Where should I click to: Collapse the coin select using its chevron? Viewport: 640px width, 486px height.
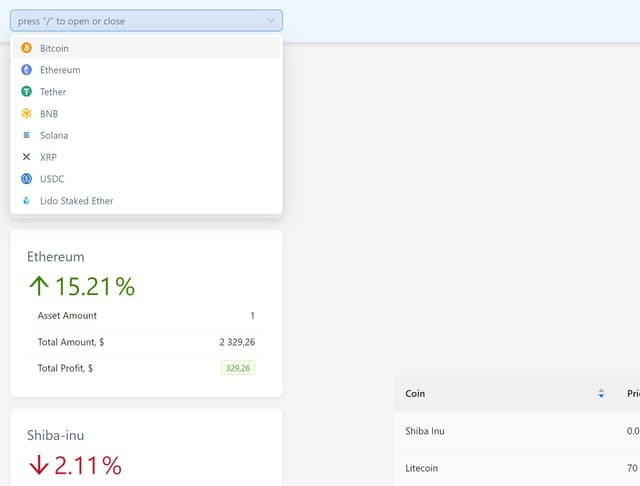click(x=271, y=21)
